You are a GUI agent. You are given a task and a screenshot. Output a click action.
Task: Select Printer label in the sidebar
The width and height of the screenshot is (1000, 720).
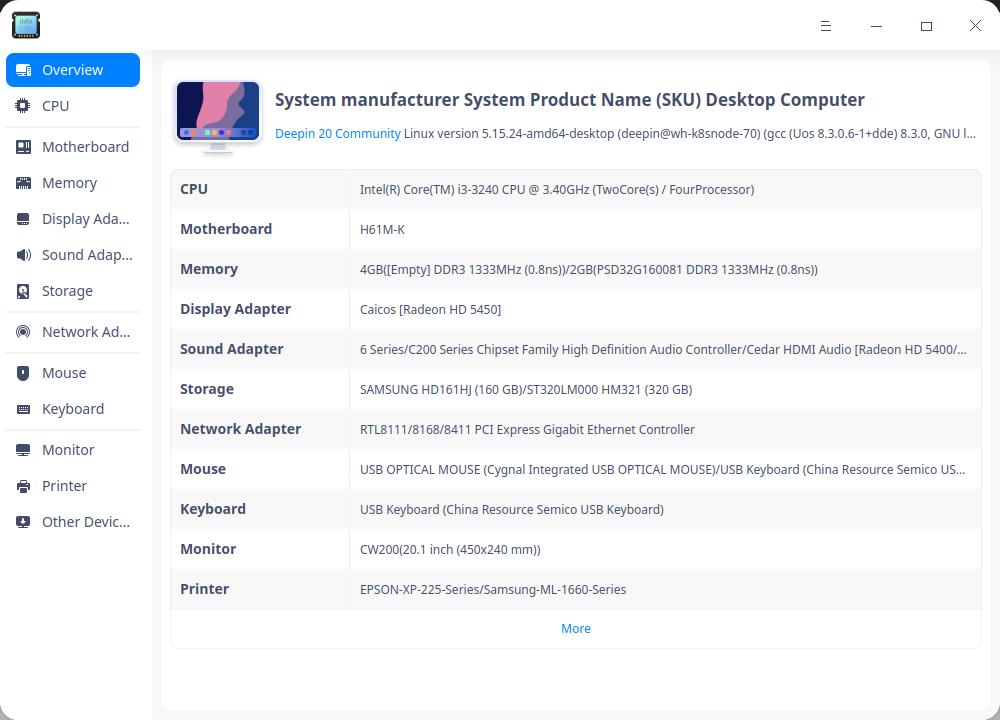point(64,487)
